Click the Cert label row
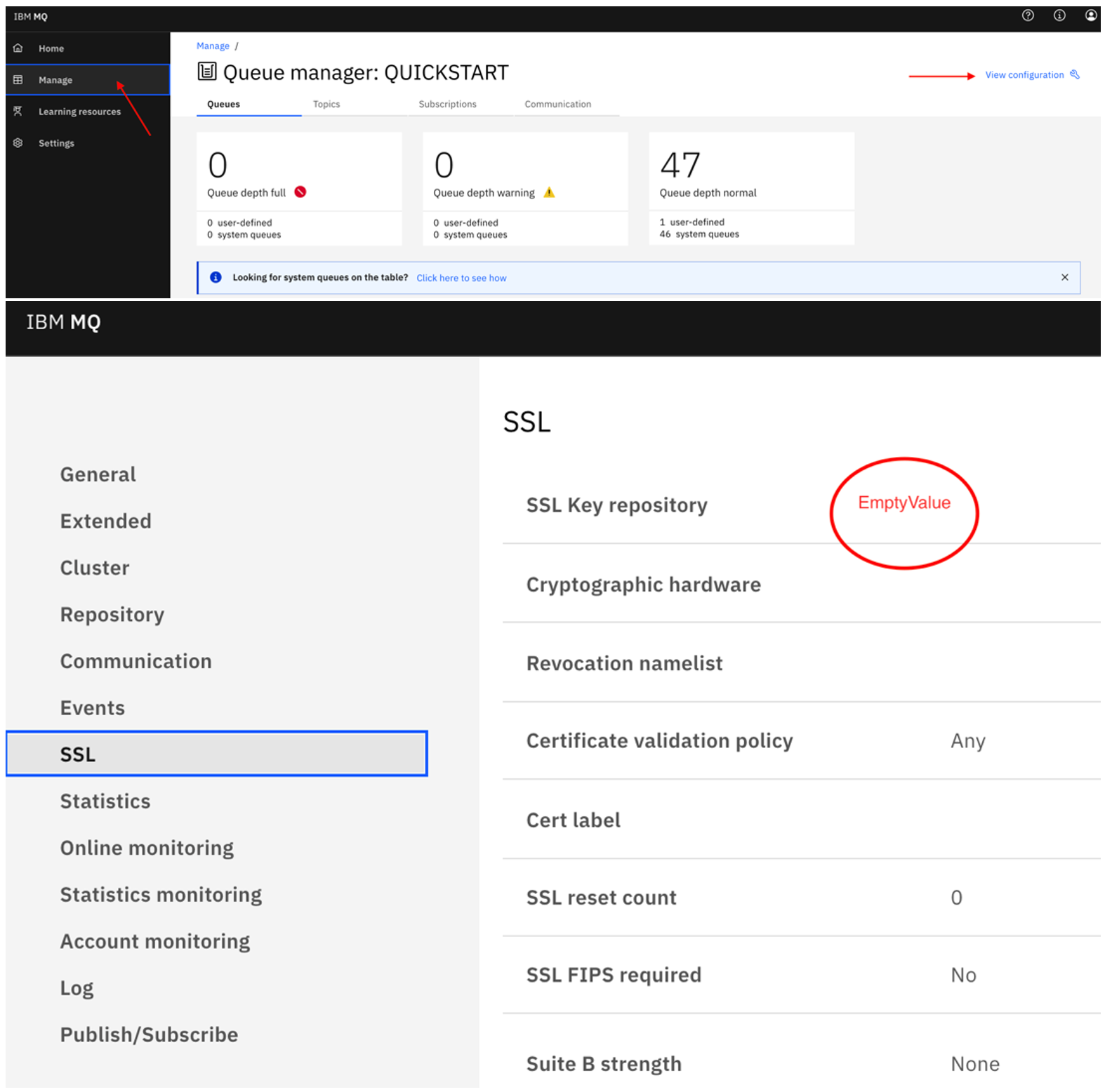 (x=801, y=820)
